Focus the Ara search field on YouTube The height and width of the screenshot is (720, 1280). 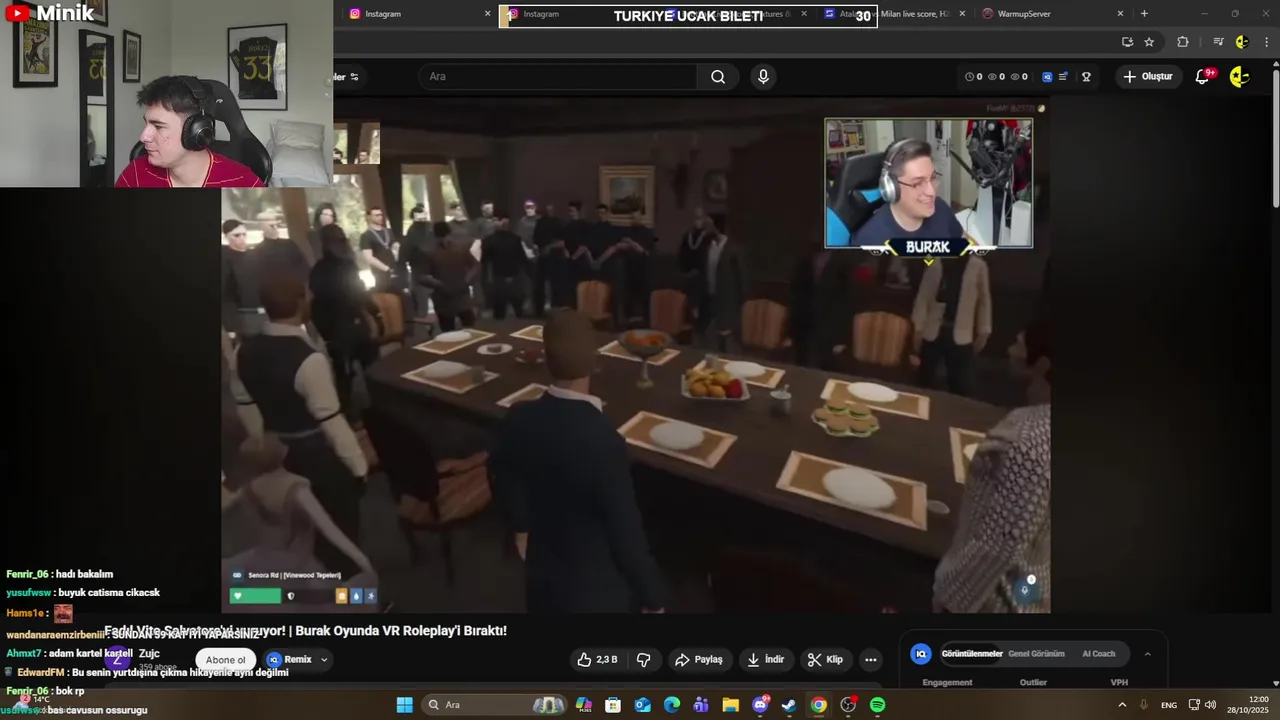click(560, 77)
